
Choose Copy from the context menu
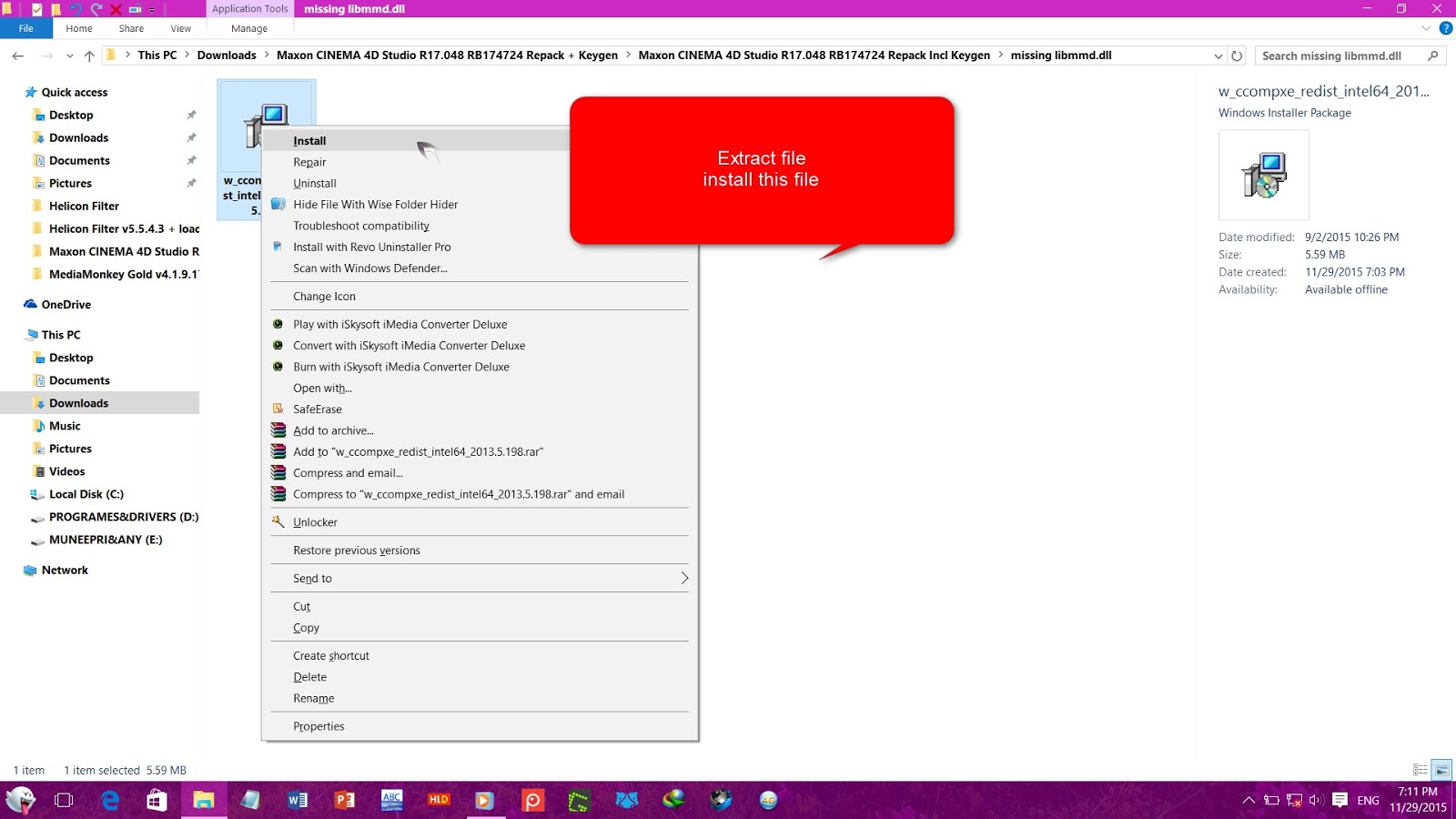[x=480, y=628]
